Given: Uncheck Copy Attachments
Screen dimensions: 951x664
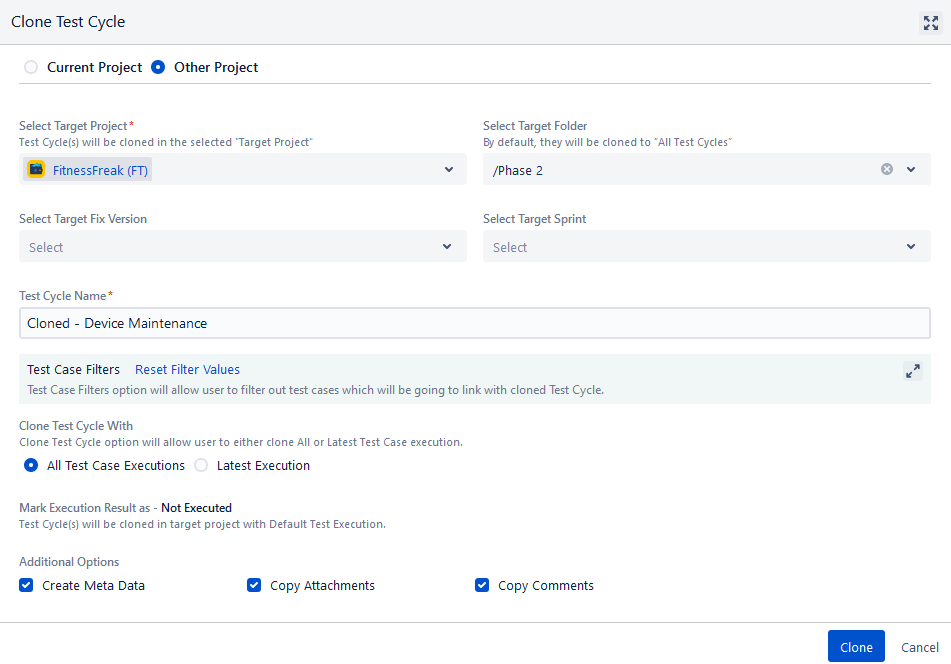Looking at the screenshot, I should (x=254, y=585).
